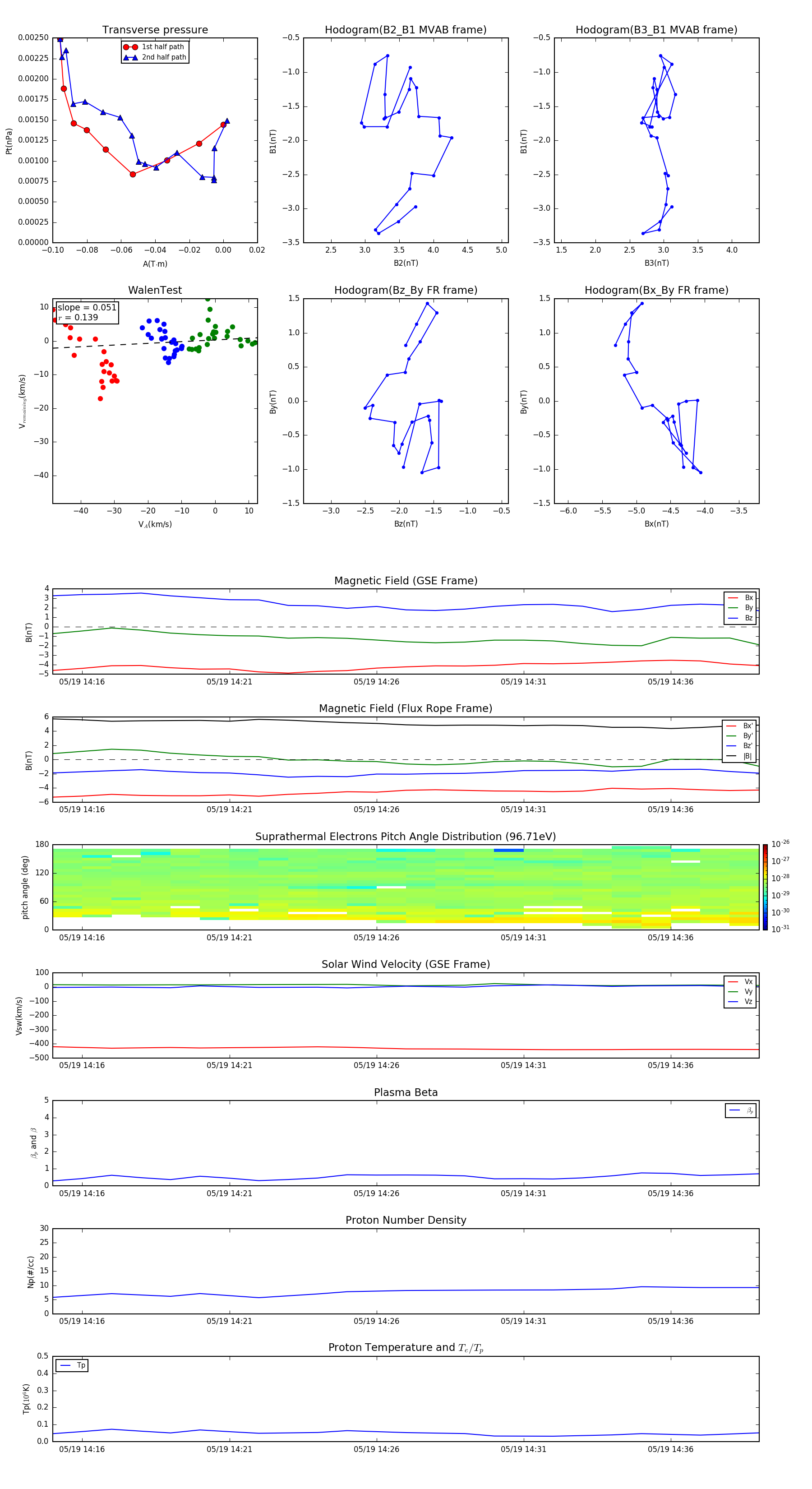Click the "Hodogram(Bx_By FR frame)" title
The width and height of the screenshot is (812, 1489).
click(656, 290)
